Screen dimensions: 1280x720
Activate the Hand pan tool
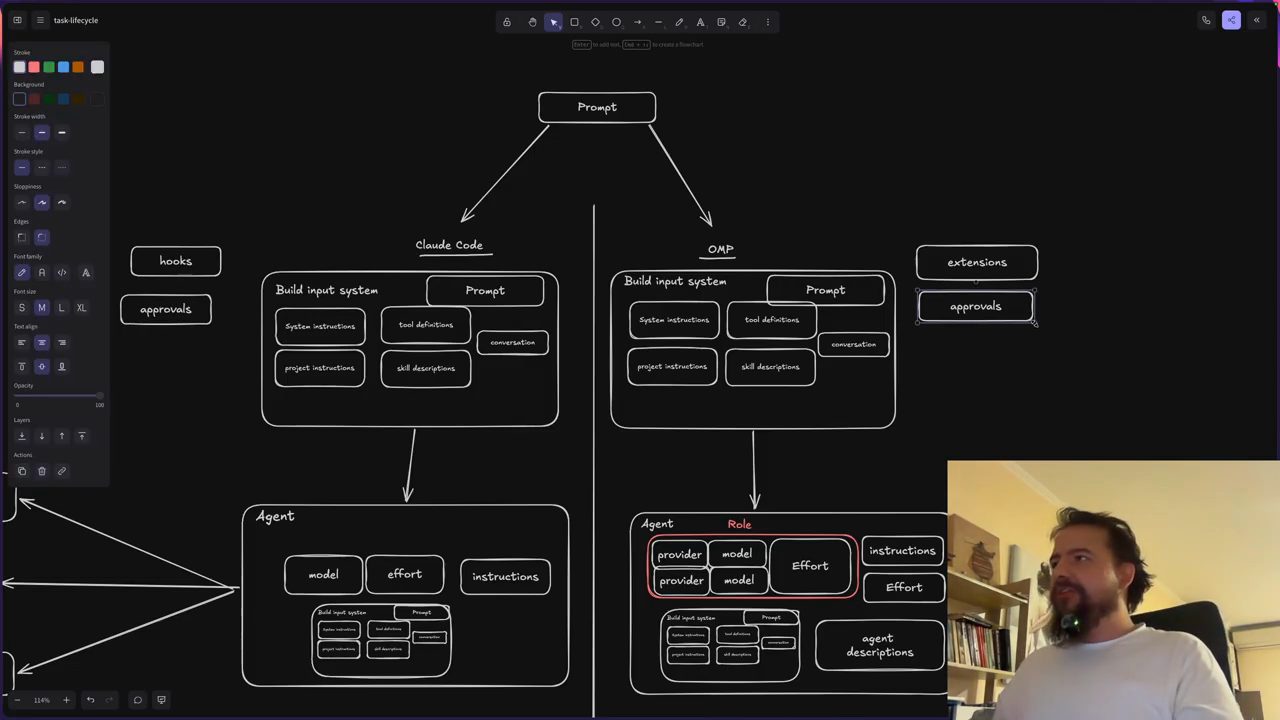(x=532, y=22)
